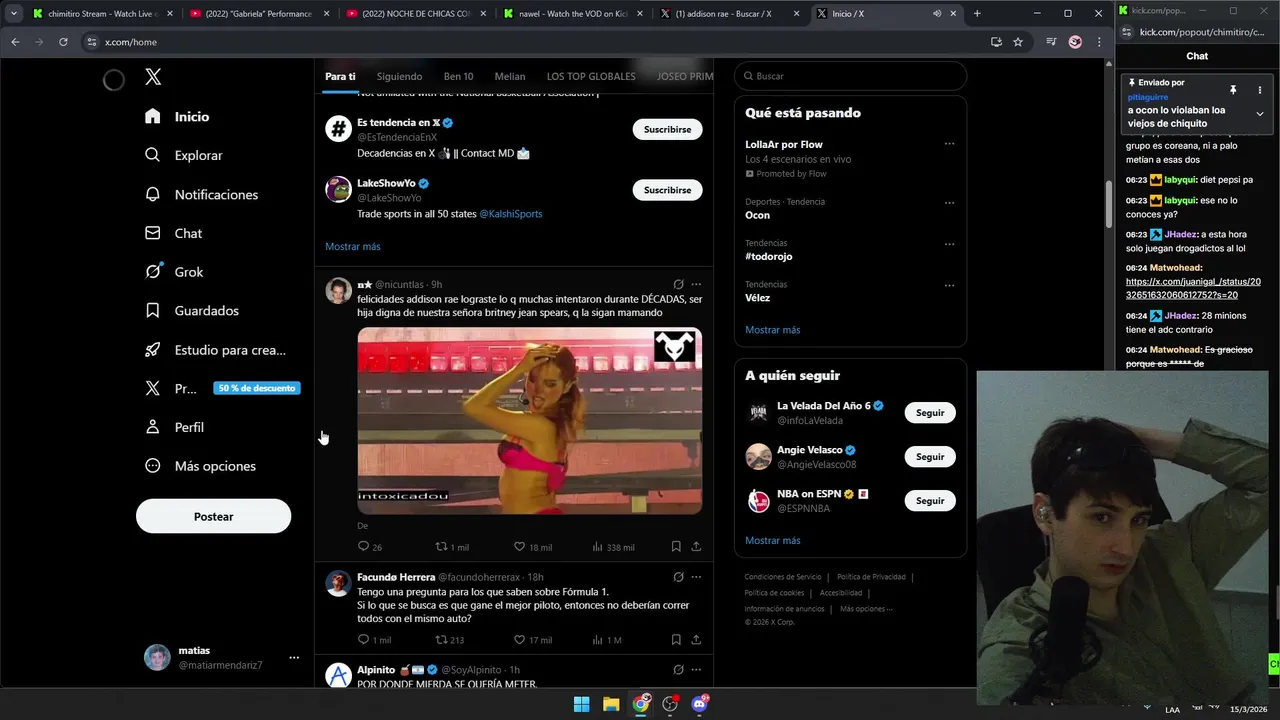
Task: Repost Facundo Herrera tweet showing 213
Action: 441,640
